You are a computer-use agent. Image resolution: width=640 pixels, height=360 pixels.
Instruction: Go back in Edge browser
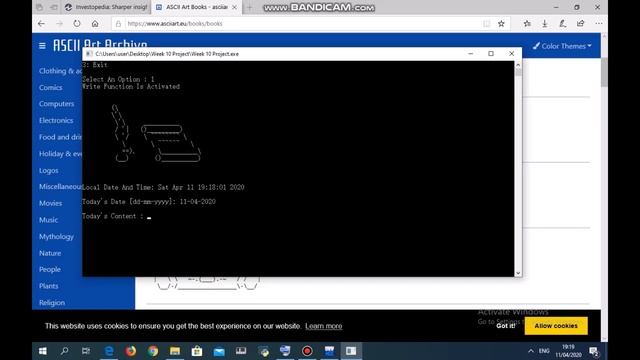pyautogui.click(x=41, y=24)
